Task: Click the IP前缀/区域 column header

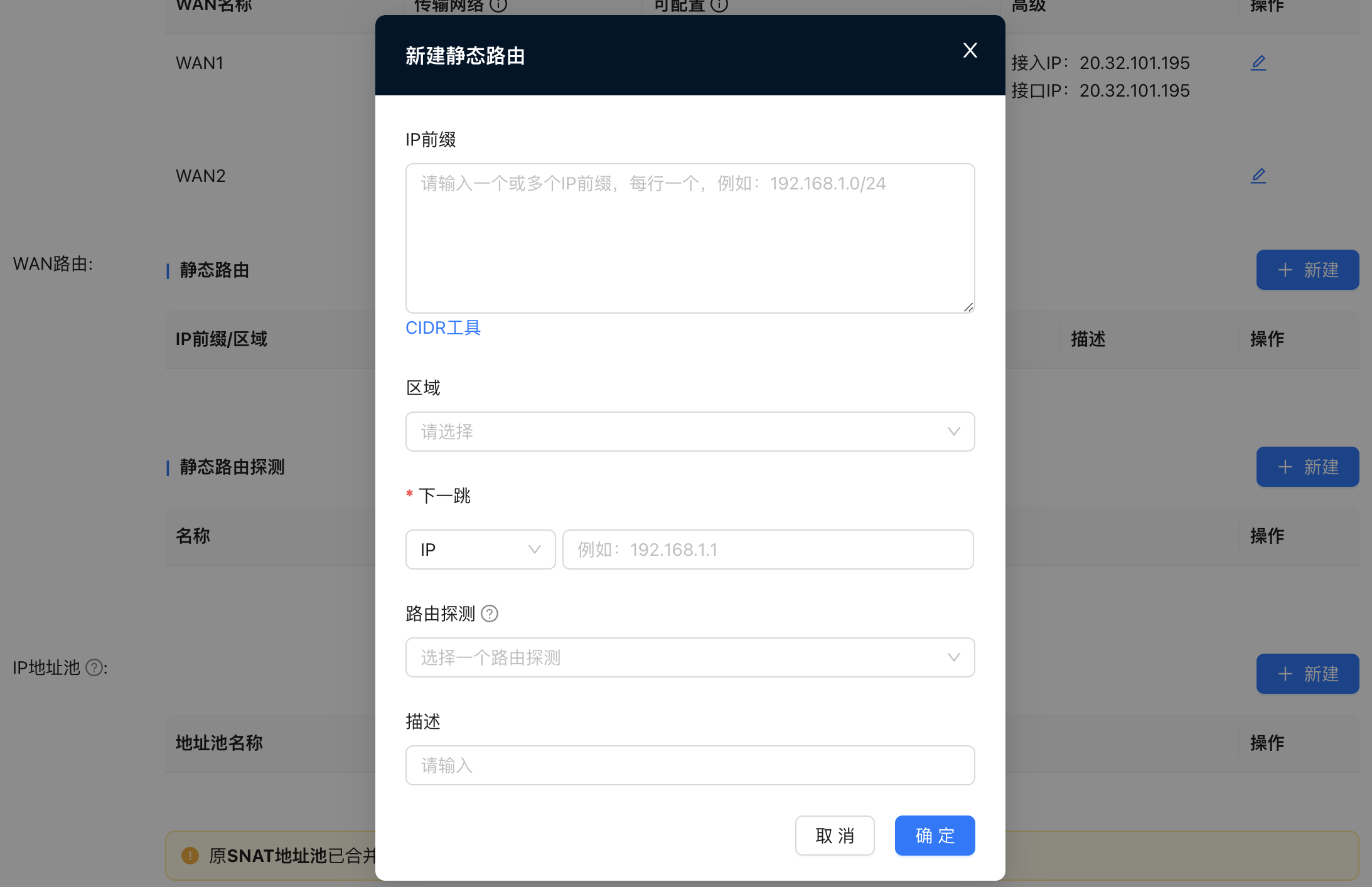Action: [x=222, y=339]
